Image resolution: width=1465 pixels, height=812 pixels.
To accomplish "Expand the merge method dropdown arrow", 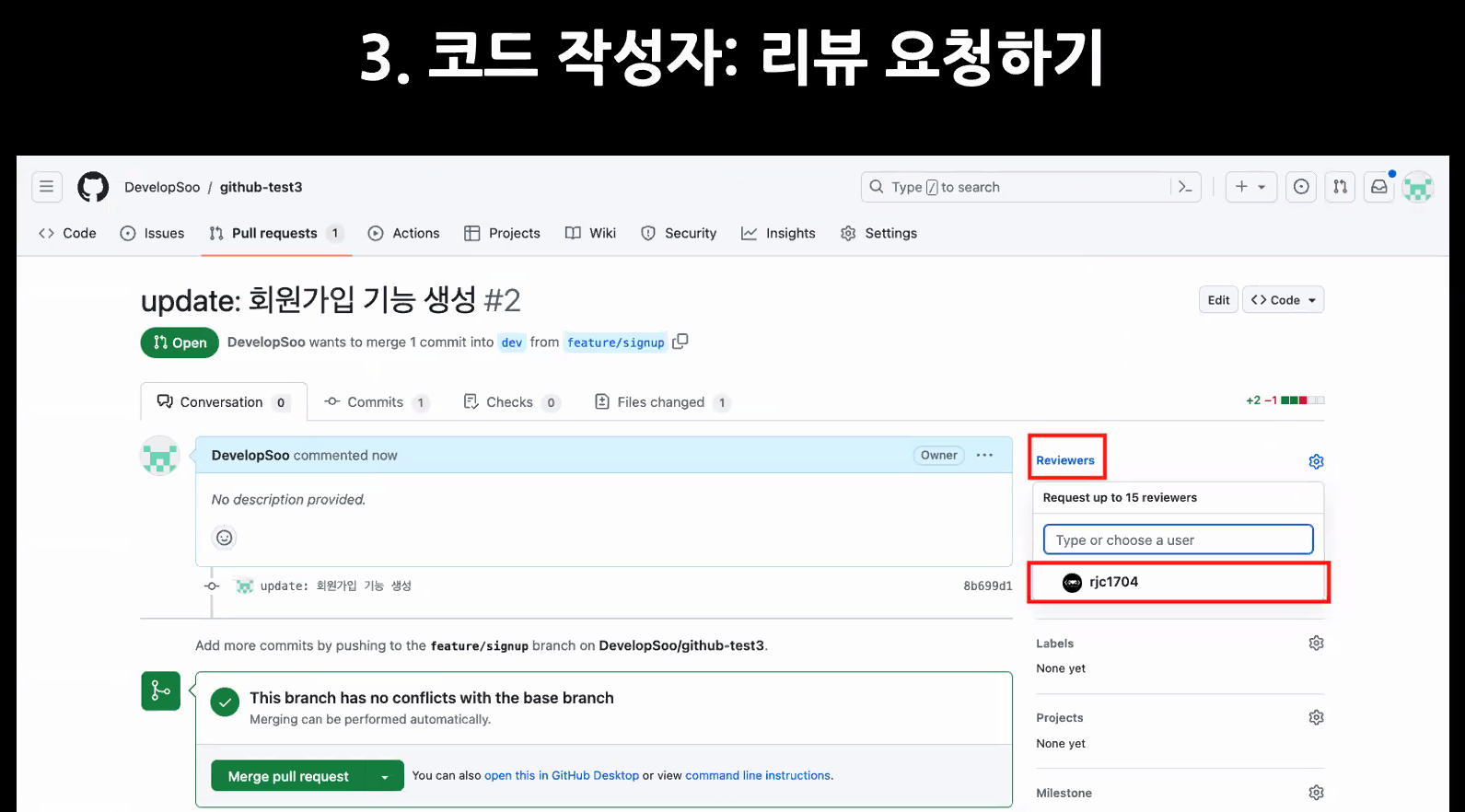I will 385,776.
